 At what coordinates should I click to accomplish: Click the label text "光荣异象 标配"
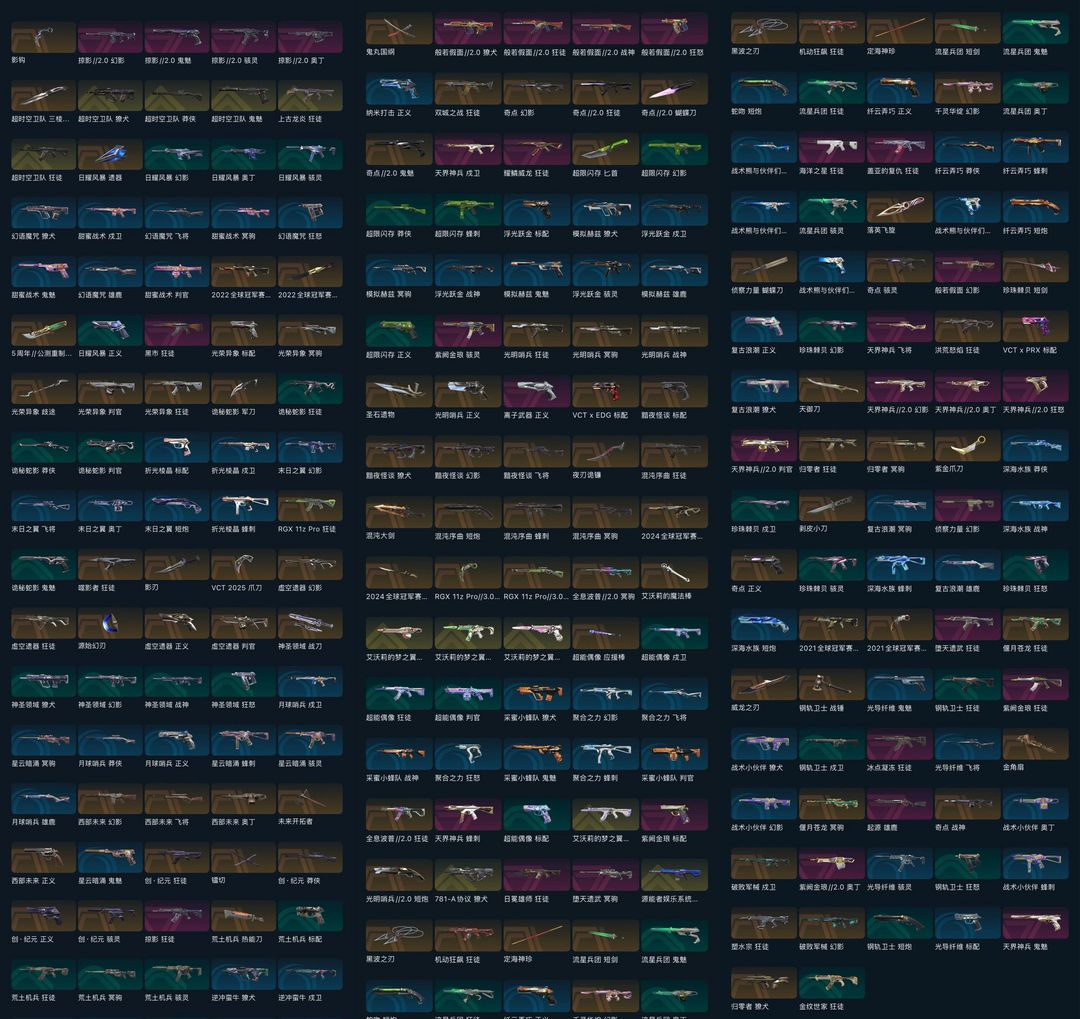click(233, 353)
